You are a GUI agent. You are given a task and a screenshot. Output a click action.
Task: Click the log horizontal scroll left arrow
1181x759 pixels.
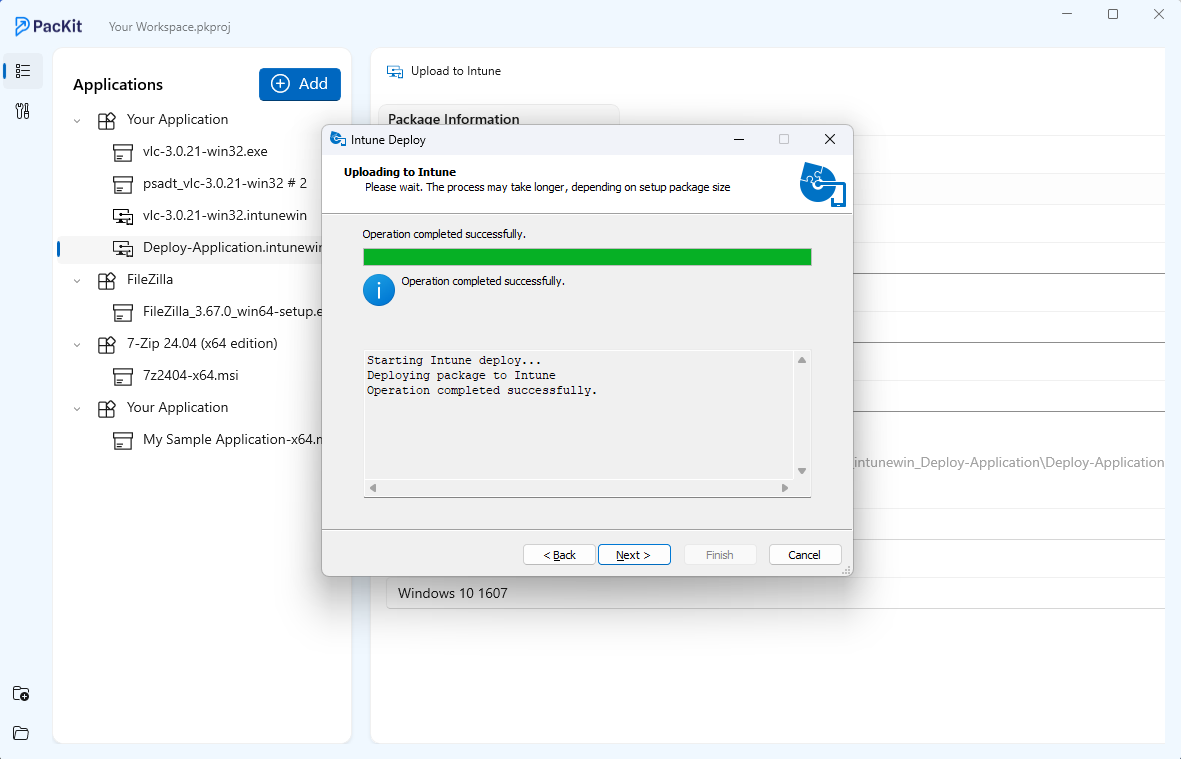pyautogui.click(x=373, y=488)
